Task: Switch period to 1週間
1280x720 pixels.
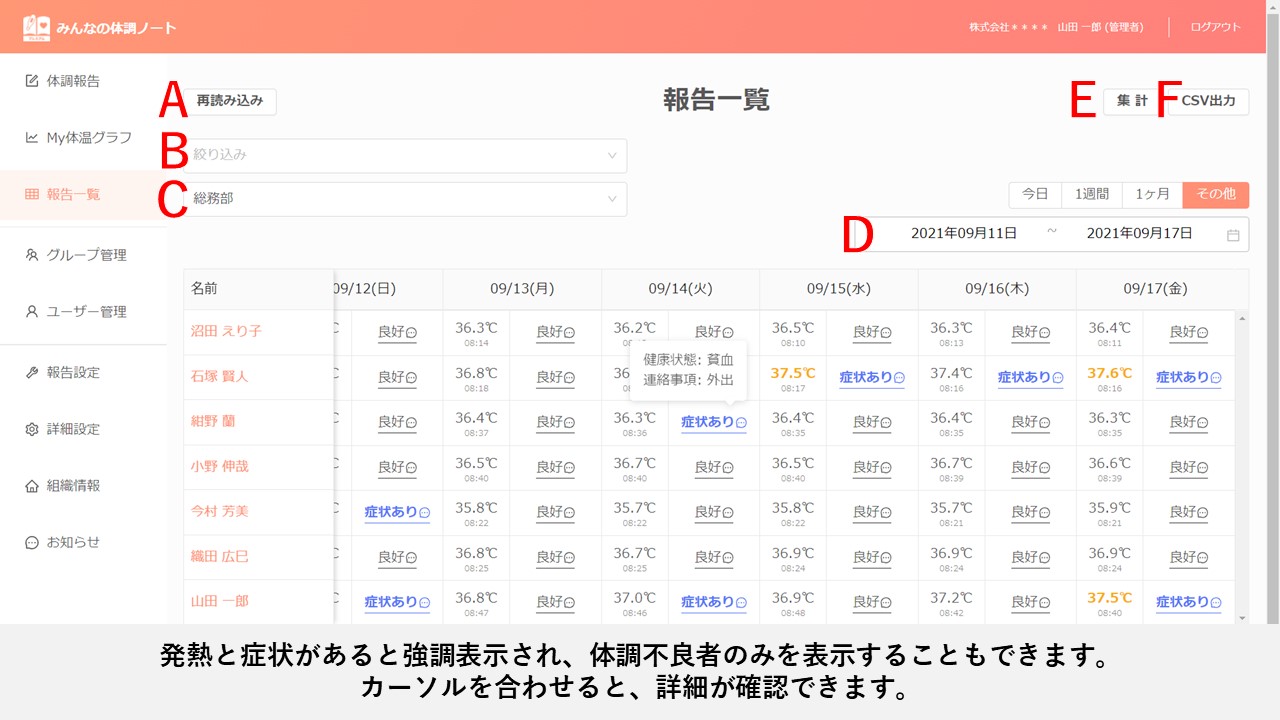Action: click(1091, 195)
